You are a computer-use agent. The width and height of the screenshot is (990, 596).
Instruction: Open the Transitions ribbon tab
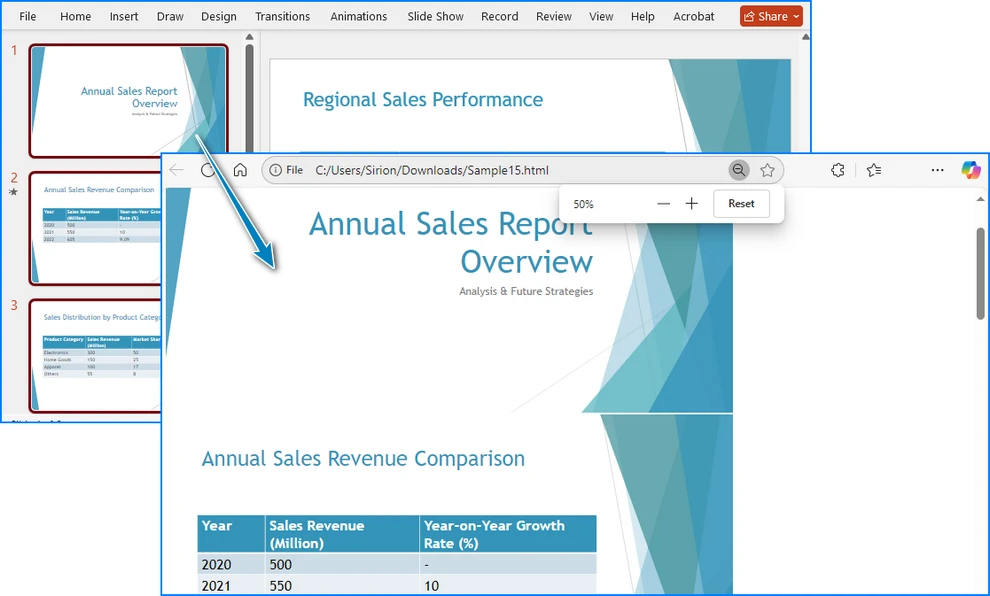click(x=283, y=16)
